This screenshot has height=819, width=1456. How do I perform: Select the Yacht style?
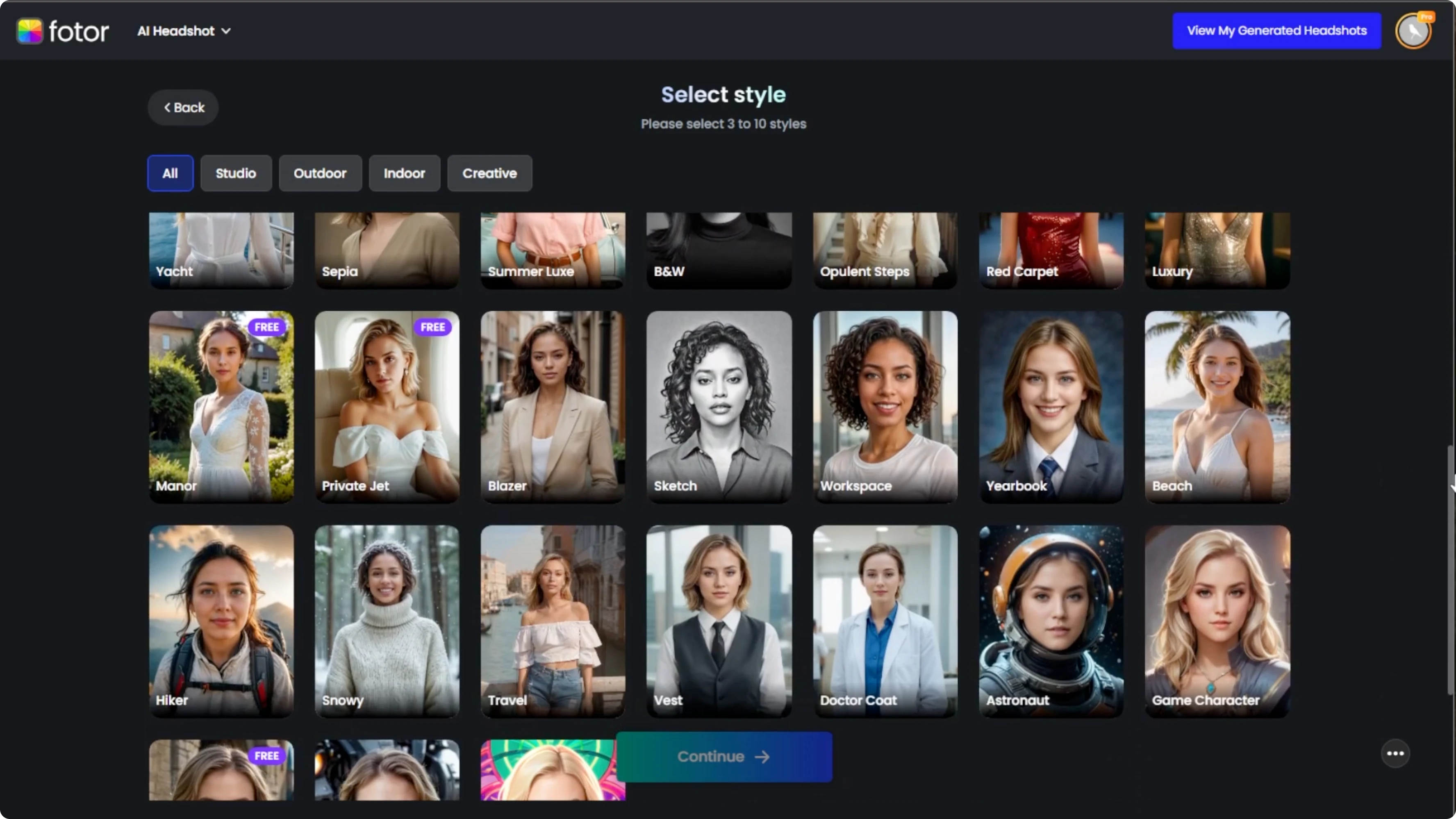pyautogui.click(x=221, y=250)
